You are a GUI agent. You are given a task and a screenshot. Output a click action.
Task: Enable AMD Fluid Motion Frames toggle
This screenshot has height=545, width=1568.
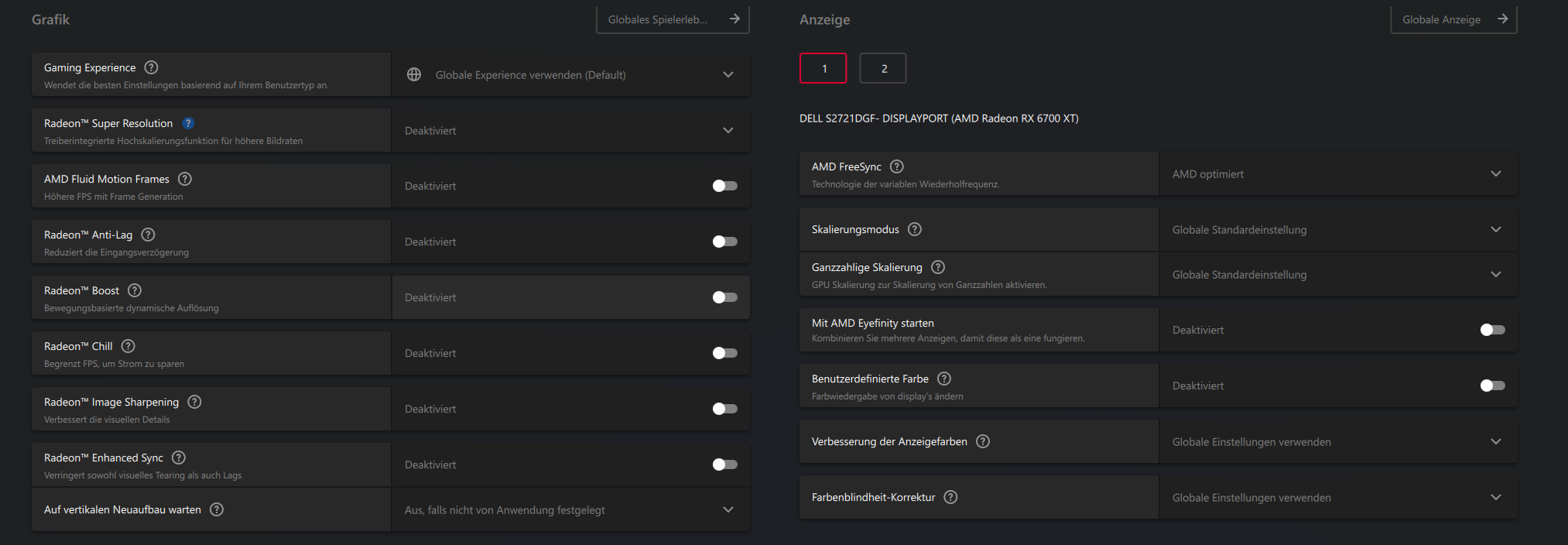tap(725, 186)
